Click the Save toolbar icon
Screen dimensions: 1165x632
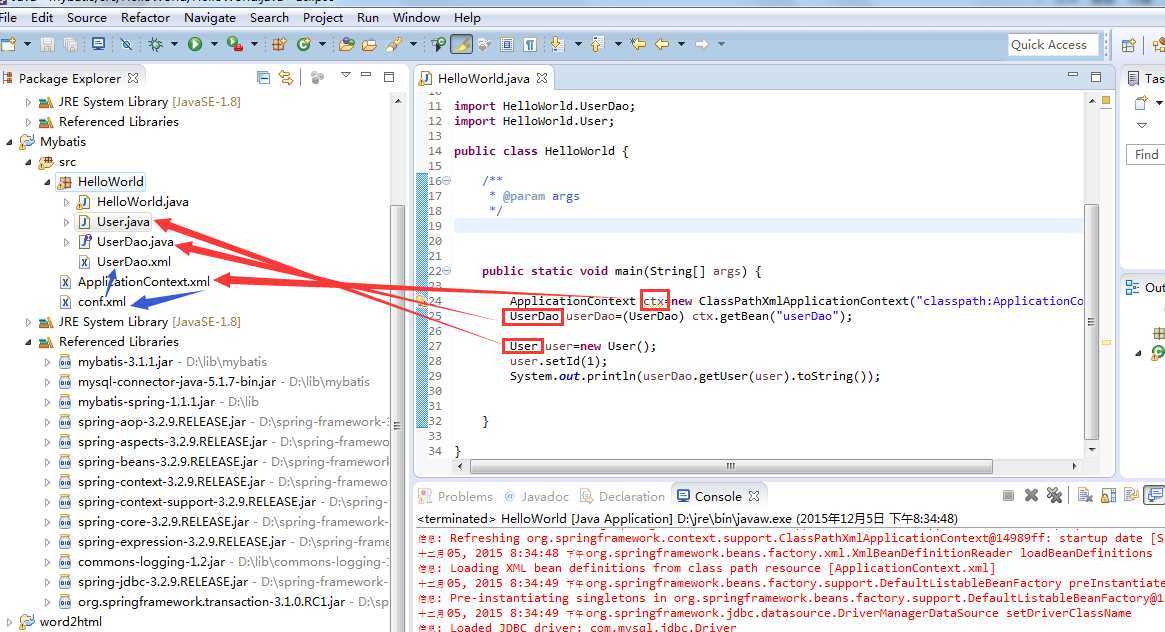coord(47,45)
